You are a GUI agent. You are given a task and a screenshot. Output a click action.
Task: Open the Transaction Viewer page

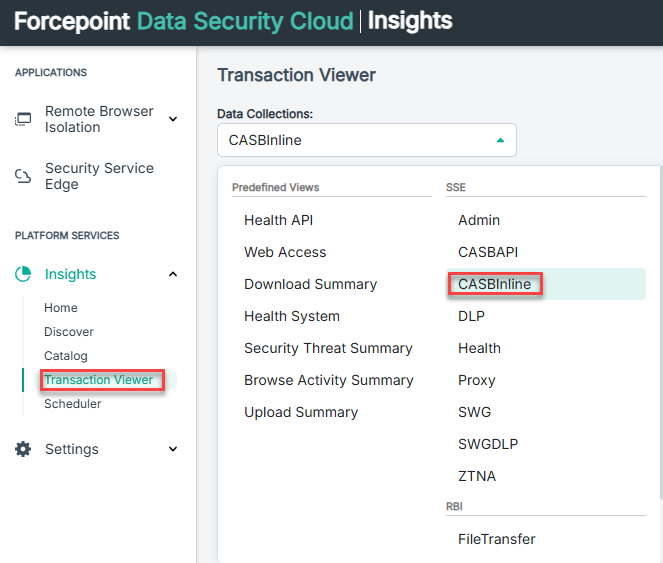98,380
